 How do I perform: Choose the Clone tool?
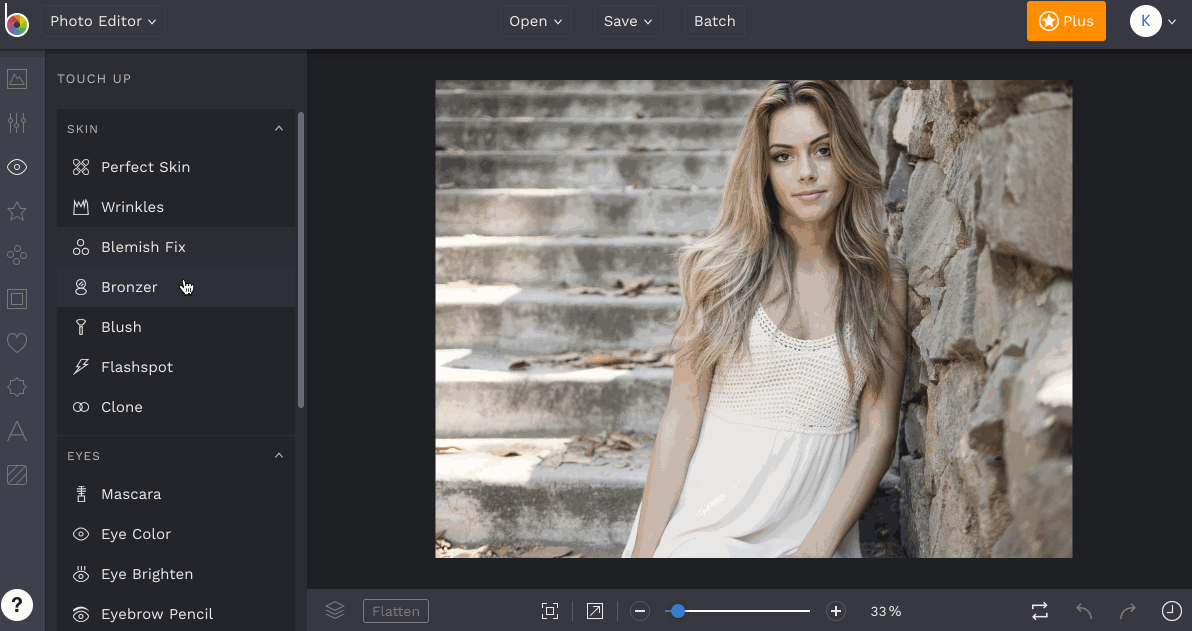[176, 407]
